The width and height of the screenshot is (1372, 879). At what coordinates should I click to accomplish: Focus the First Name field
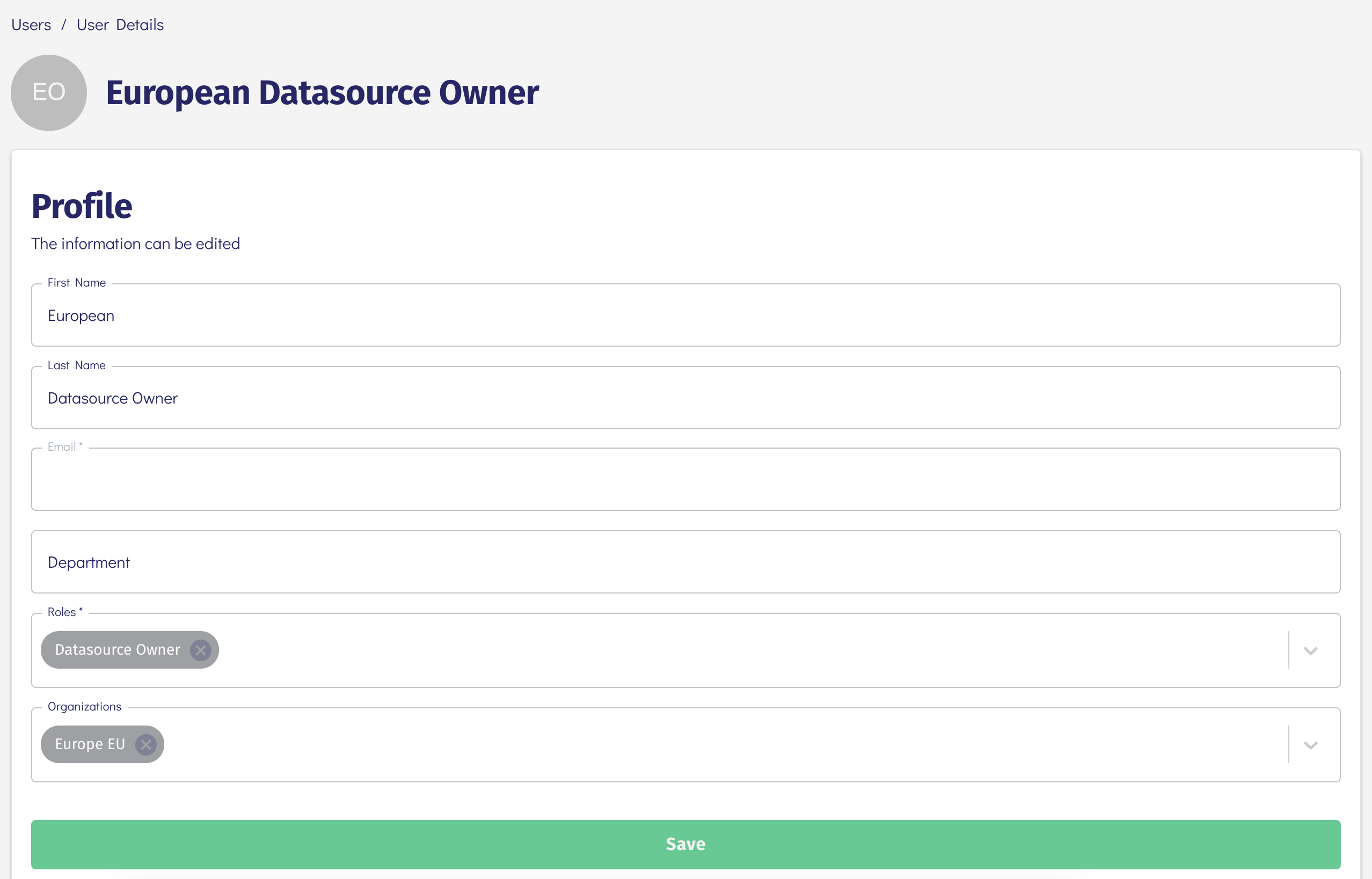[685, 316]
